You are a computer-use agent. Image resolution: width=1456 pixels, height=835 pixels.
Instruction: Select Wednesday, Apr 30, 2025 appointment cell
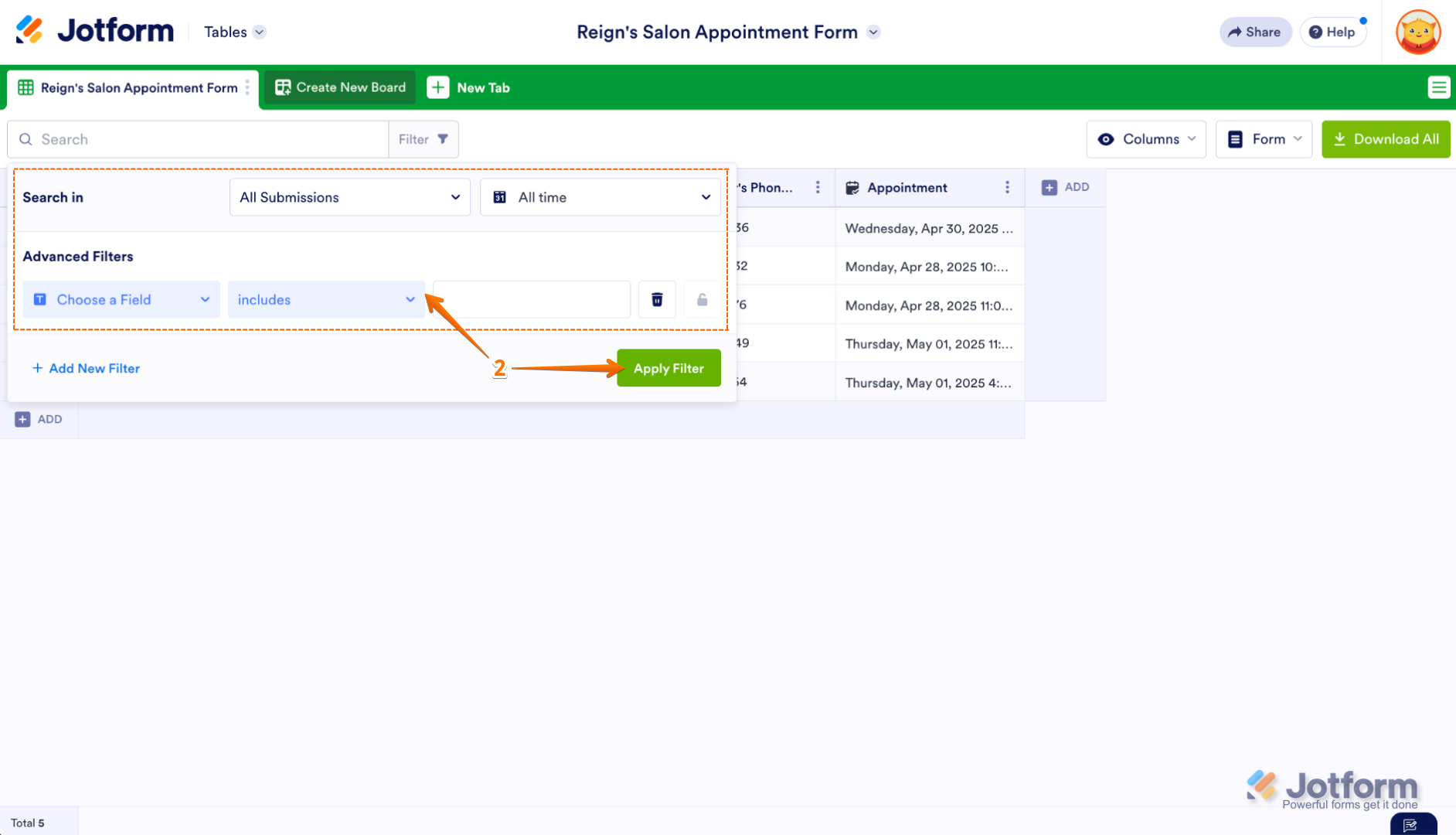click(x=930, y=228)
